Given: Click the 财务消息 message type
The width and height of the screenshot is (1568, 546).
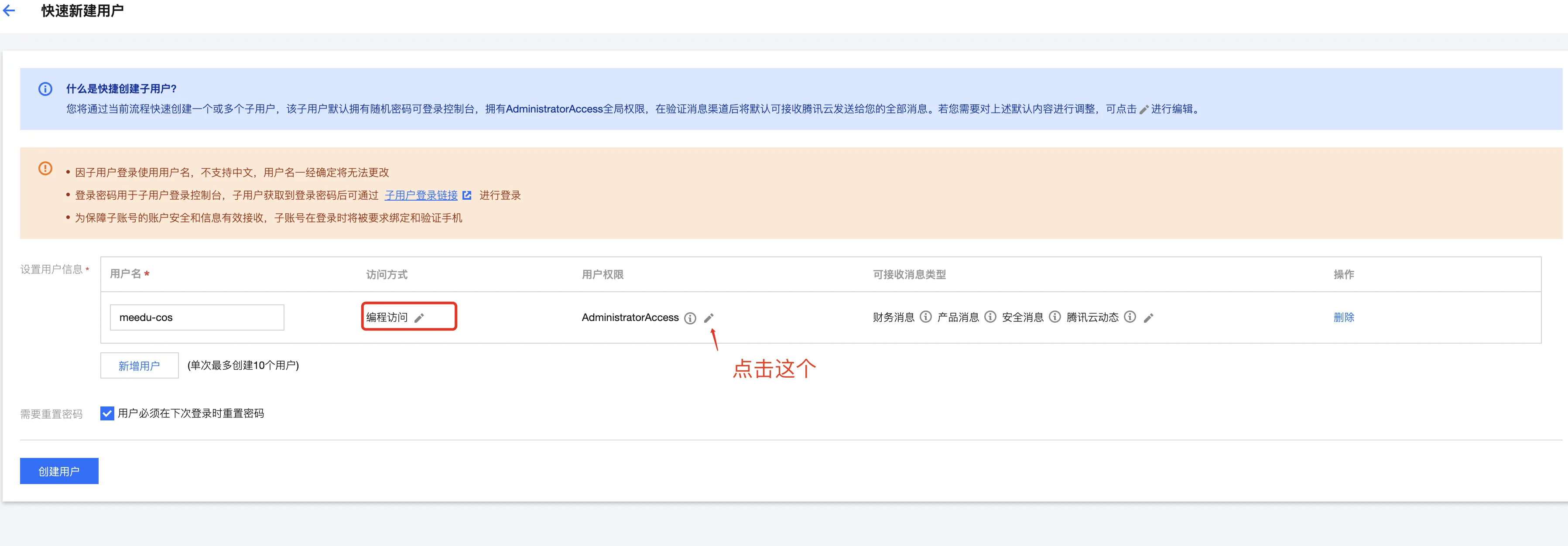Looking at the screenshot, I should 893,317.
